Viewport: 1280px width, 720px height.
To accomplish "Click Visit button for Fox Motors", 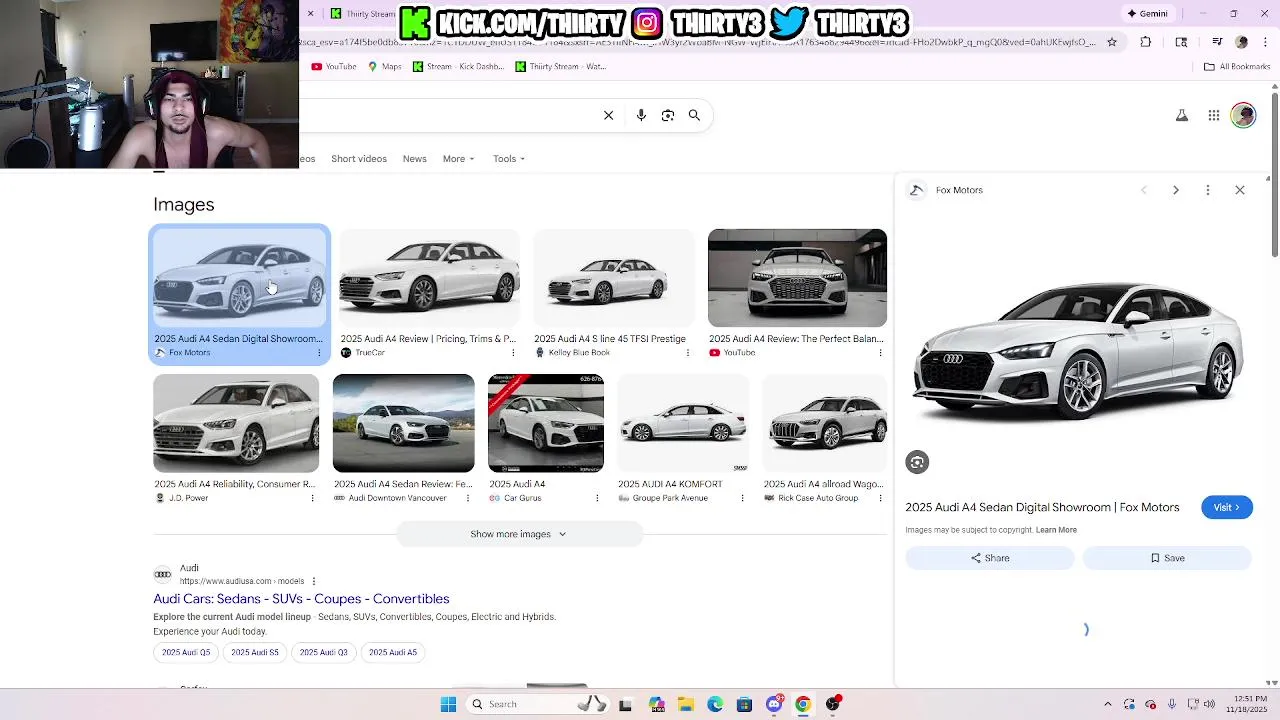I will 1227,507.
